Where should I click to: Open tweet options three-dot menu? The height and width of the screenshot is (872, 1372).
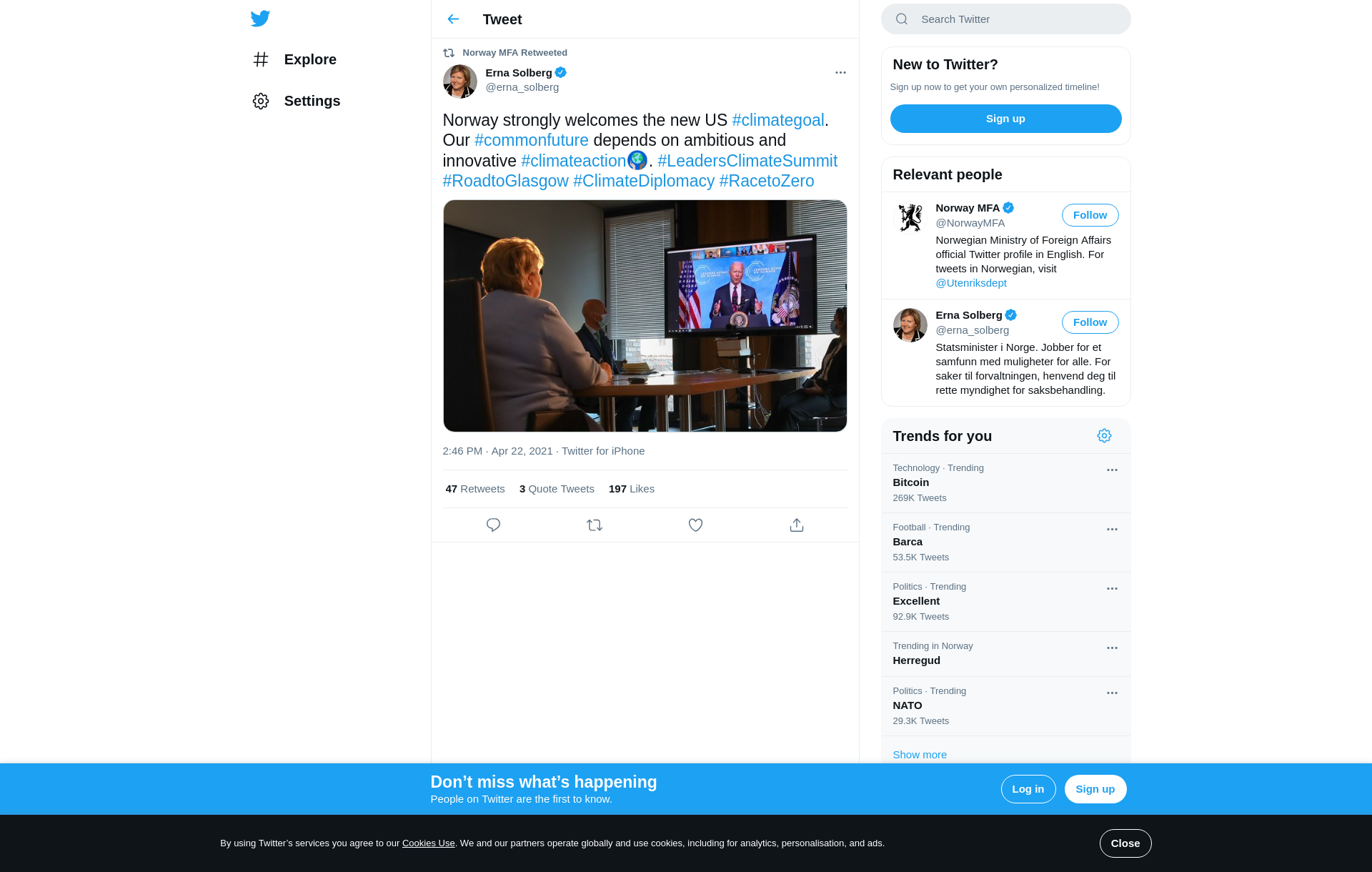tap(840, 73)
